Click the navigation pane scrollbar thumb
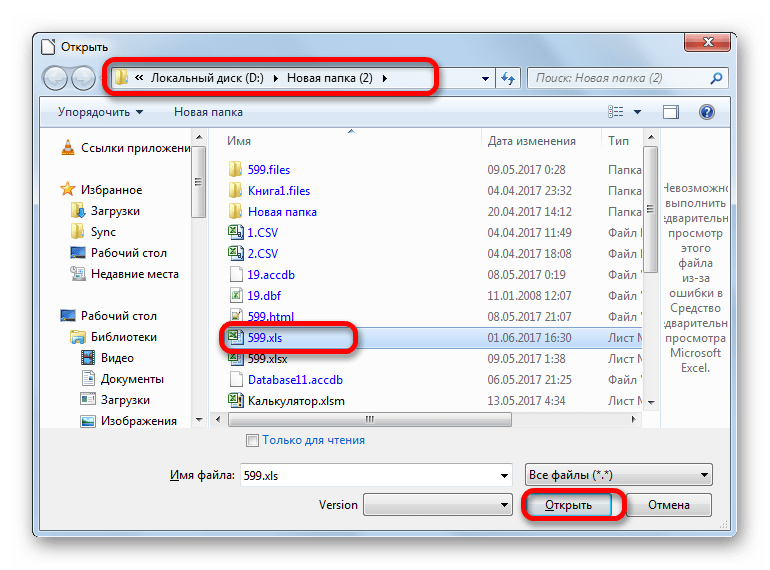 point(198,182)
